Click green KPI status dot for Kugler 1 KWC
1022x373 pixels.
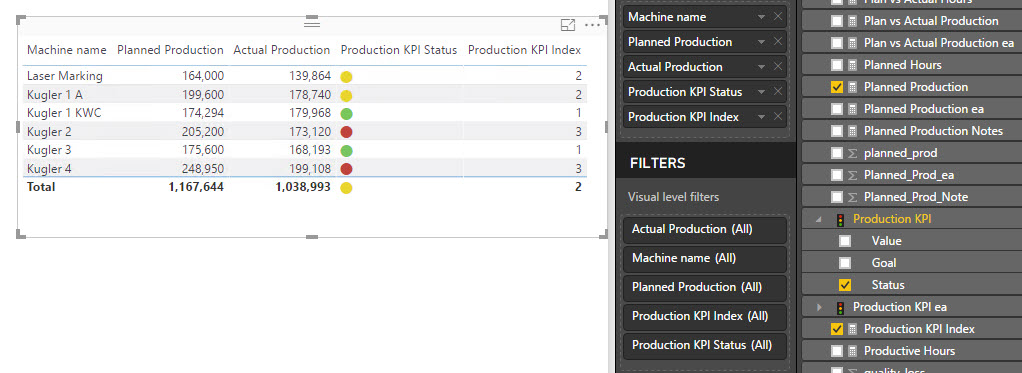pos(346,113)
